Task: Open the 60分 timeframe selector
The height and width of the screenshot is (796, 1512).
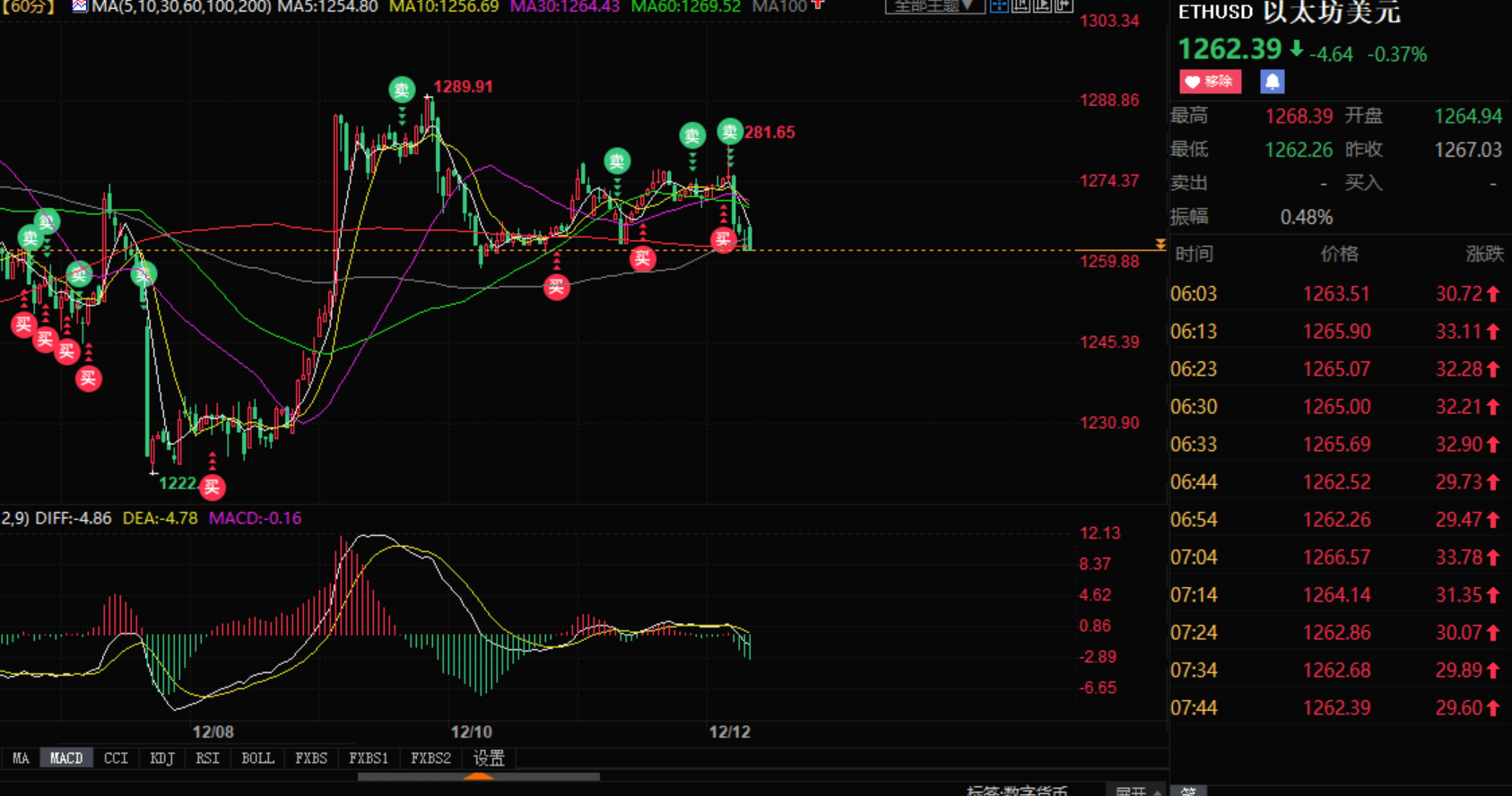Action: pos(29,6)
